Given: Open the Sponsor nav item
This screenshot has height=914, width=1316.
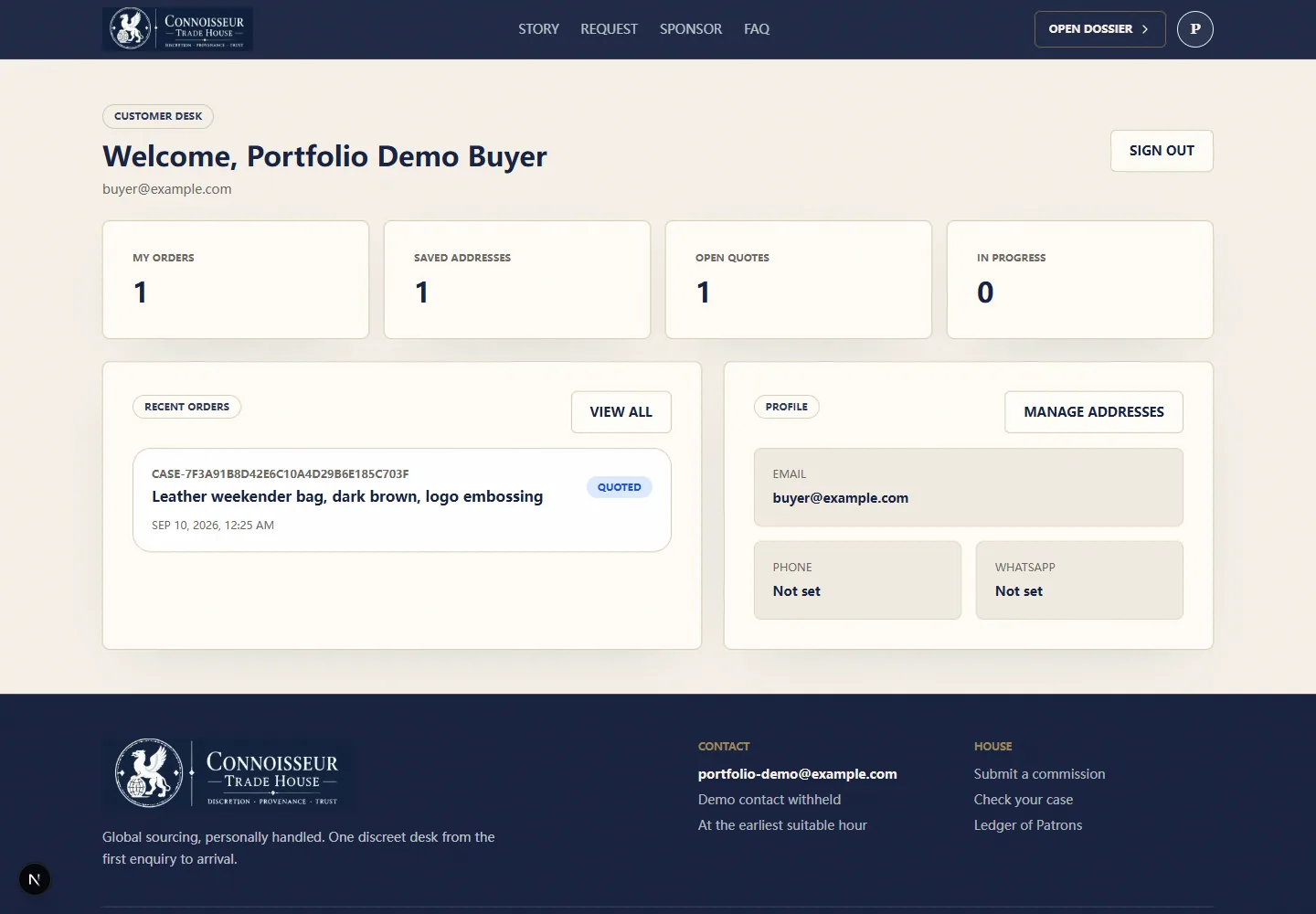Looking at the screenshot, I should [x=691, y=29].
